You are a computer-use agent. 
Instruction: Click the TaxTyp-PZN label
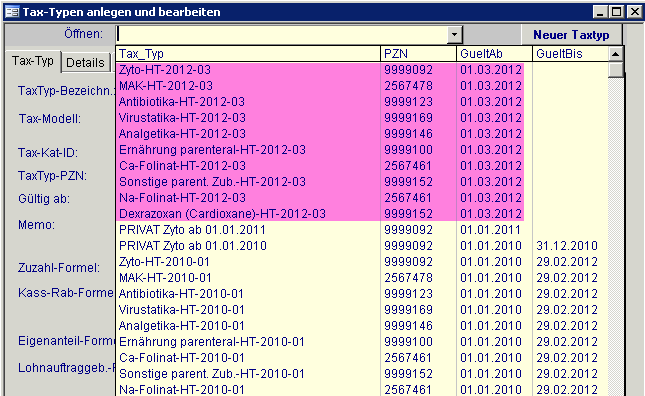pos(52,176)
